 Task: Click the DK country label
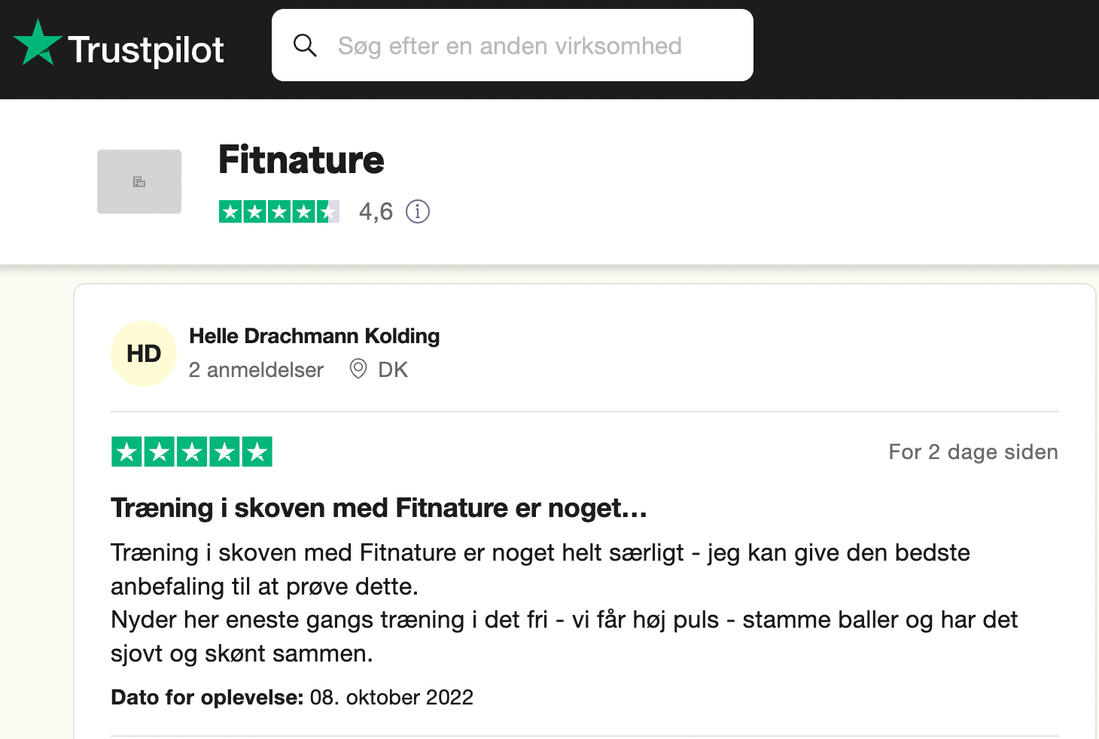pos(392,370)
